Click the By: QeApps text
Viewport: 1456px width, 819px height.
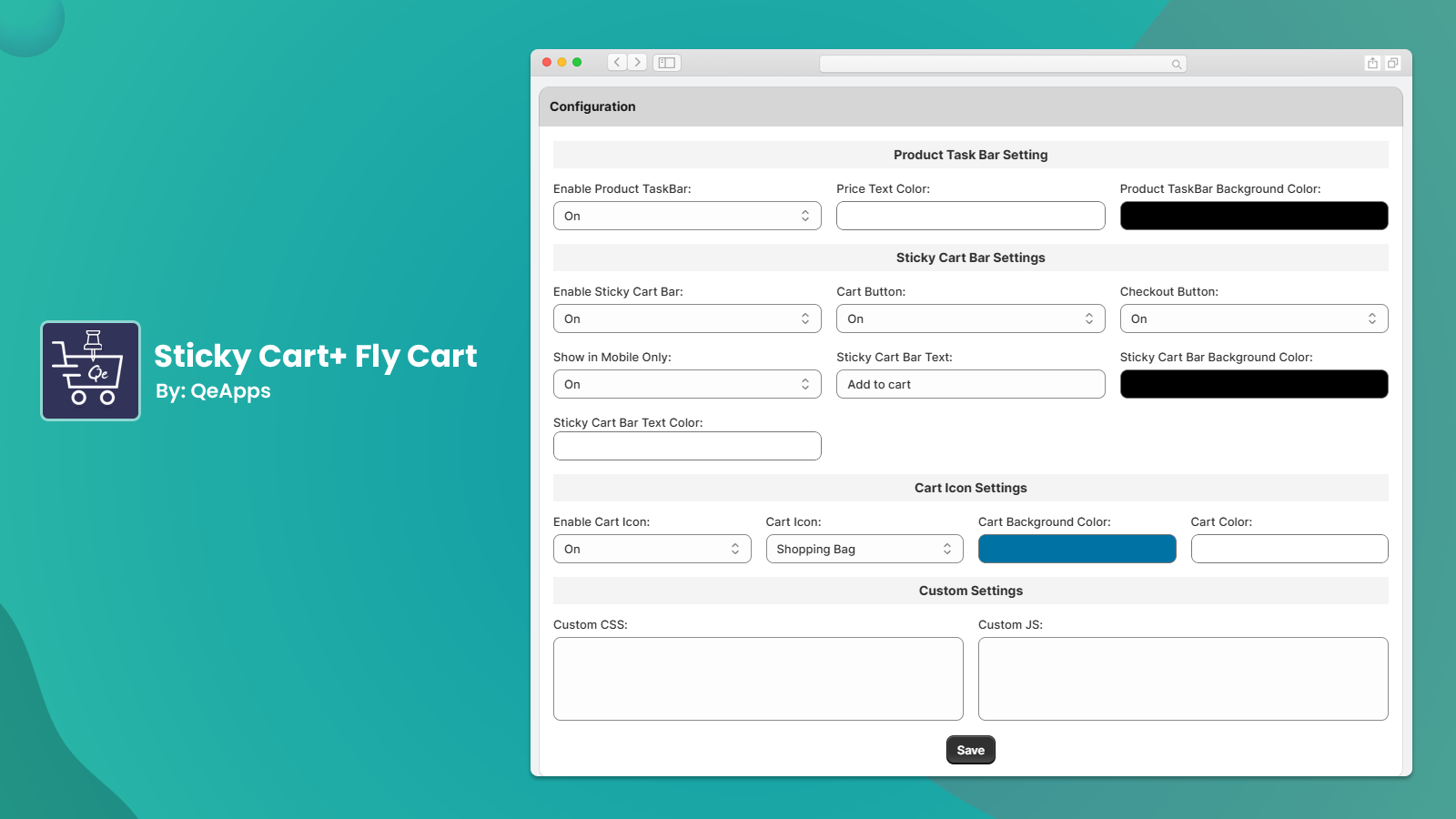click(213, 391)
